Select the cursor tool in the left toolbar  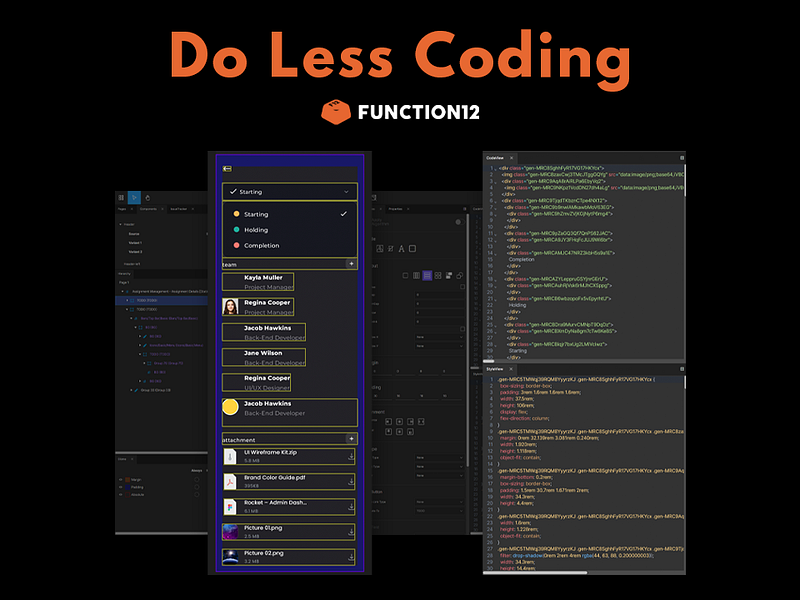tap(133, 197)
